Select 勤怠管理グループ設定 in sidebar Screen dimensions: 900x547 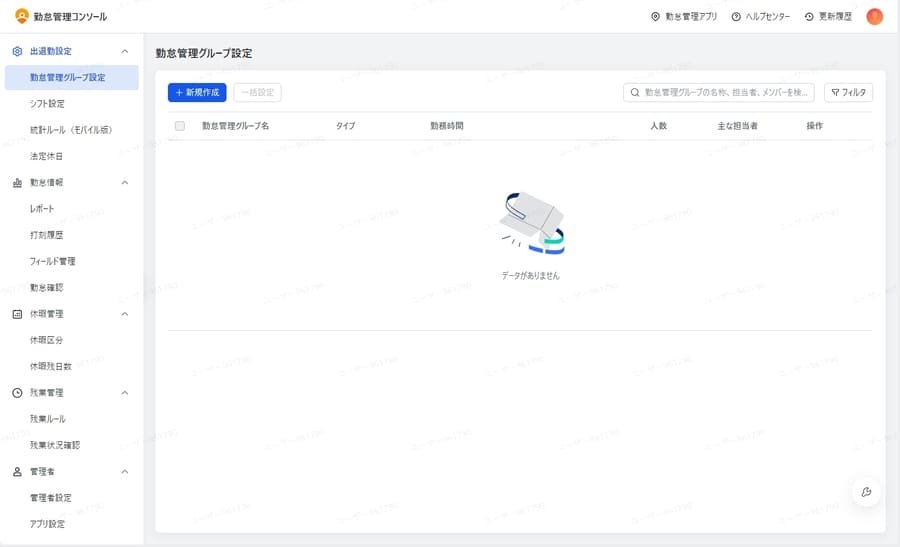click(x=72, y=77)
